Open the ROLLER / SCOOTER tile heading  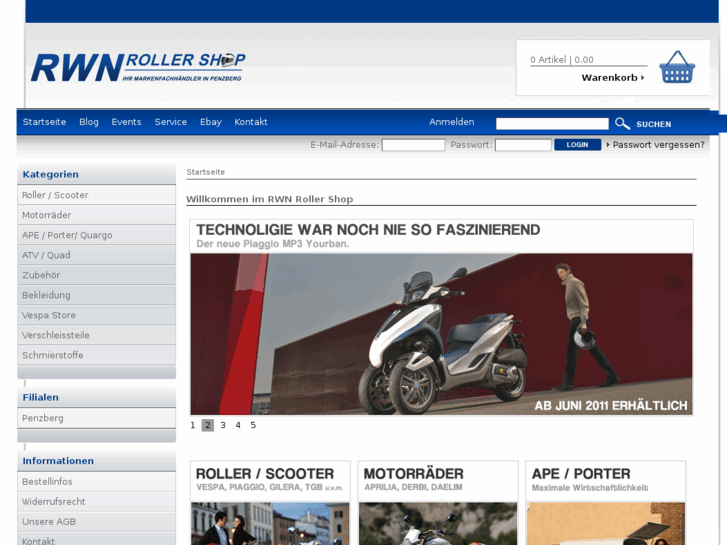[x=265, y=474]
